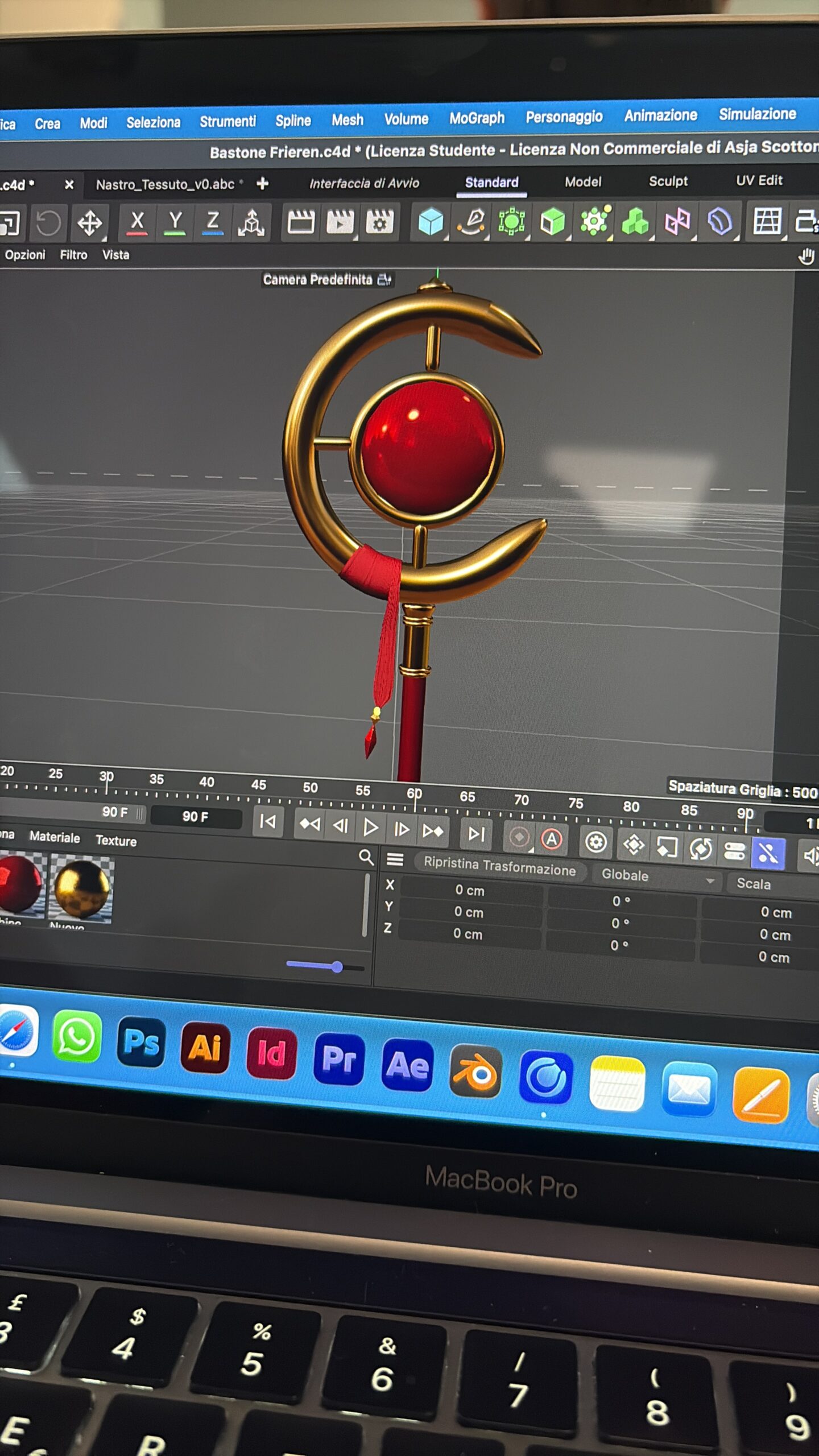This screenshot has height=1456, width=819.
Task: Adjust the material thumbnail size slider
Action: click(325, 966)
